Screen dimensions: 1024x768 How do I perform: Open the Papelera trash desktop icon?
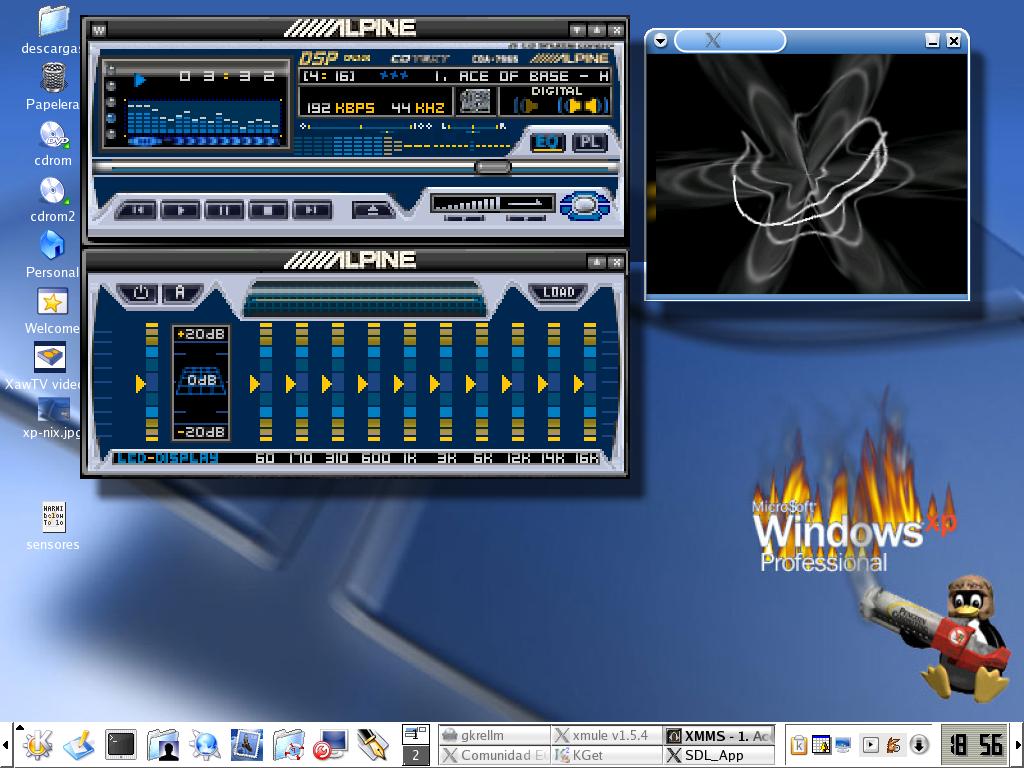(53, 80)
